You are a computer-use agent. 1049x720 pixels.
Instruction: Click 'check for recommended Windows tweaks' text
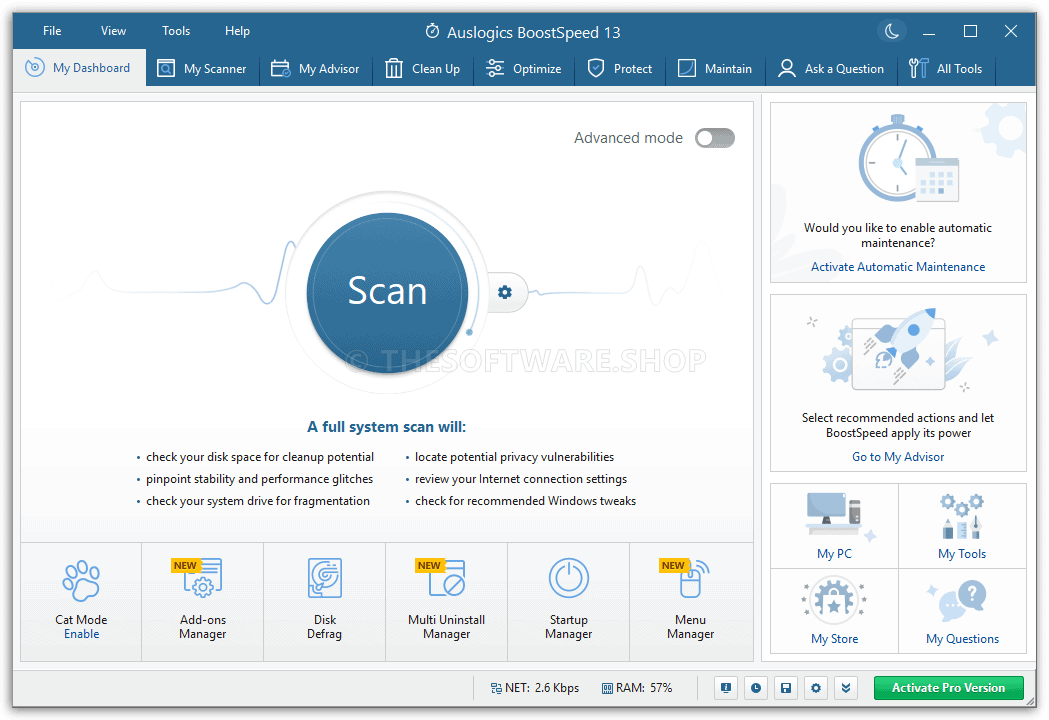point(525,501)
